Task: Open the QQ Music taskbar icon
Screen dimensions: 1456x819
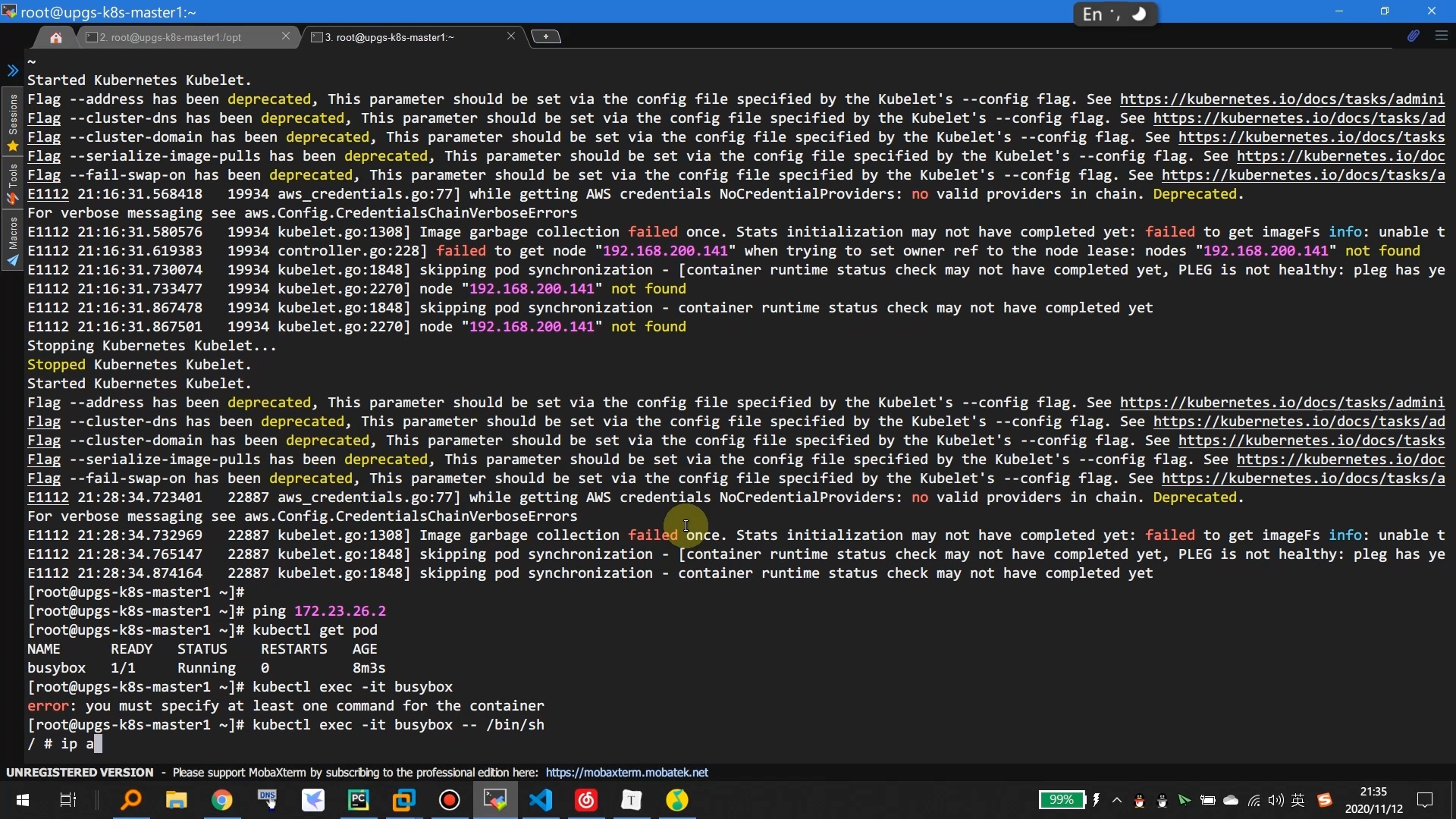Action: coord(677,800)
